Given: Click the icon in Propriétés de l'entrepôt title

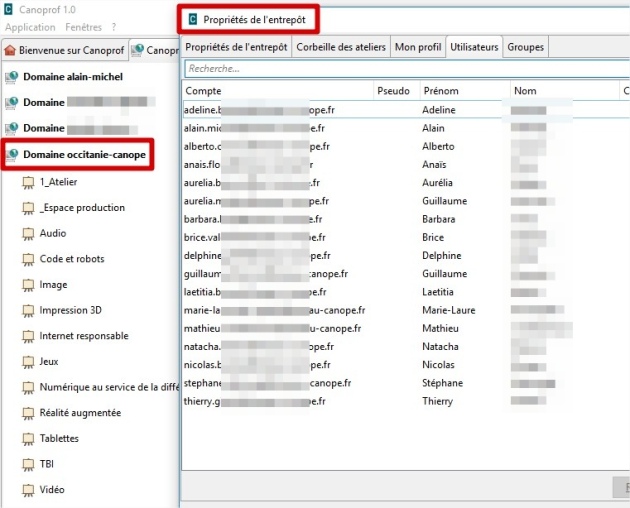Looking at the screenshot, I should click(193, 19).
